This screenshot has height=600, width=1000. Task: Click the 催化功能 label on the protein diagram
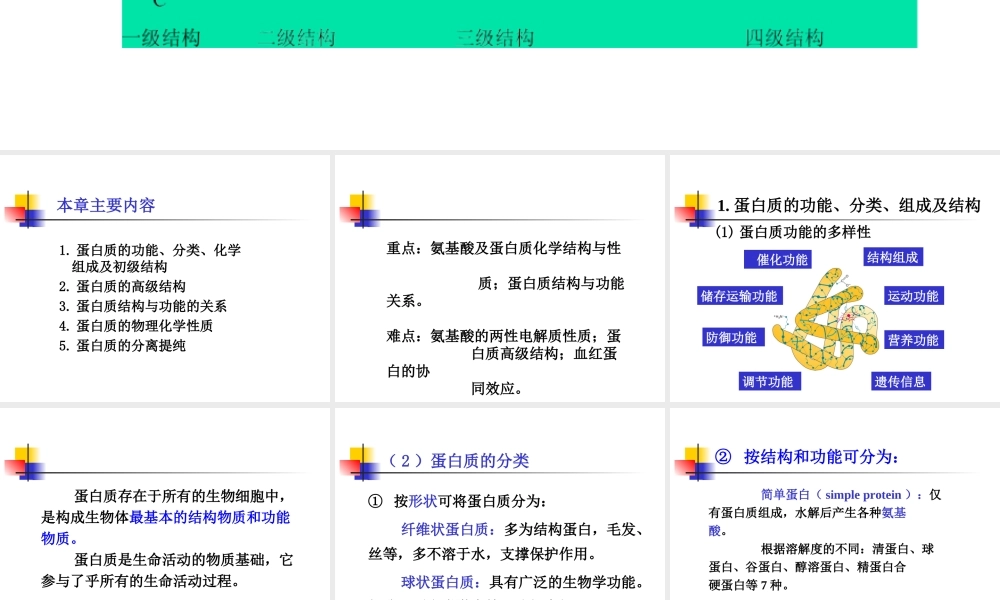click(x=778, y=259)
